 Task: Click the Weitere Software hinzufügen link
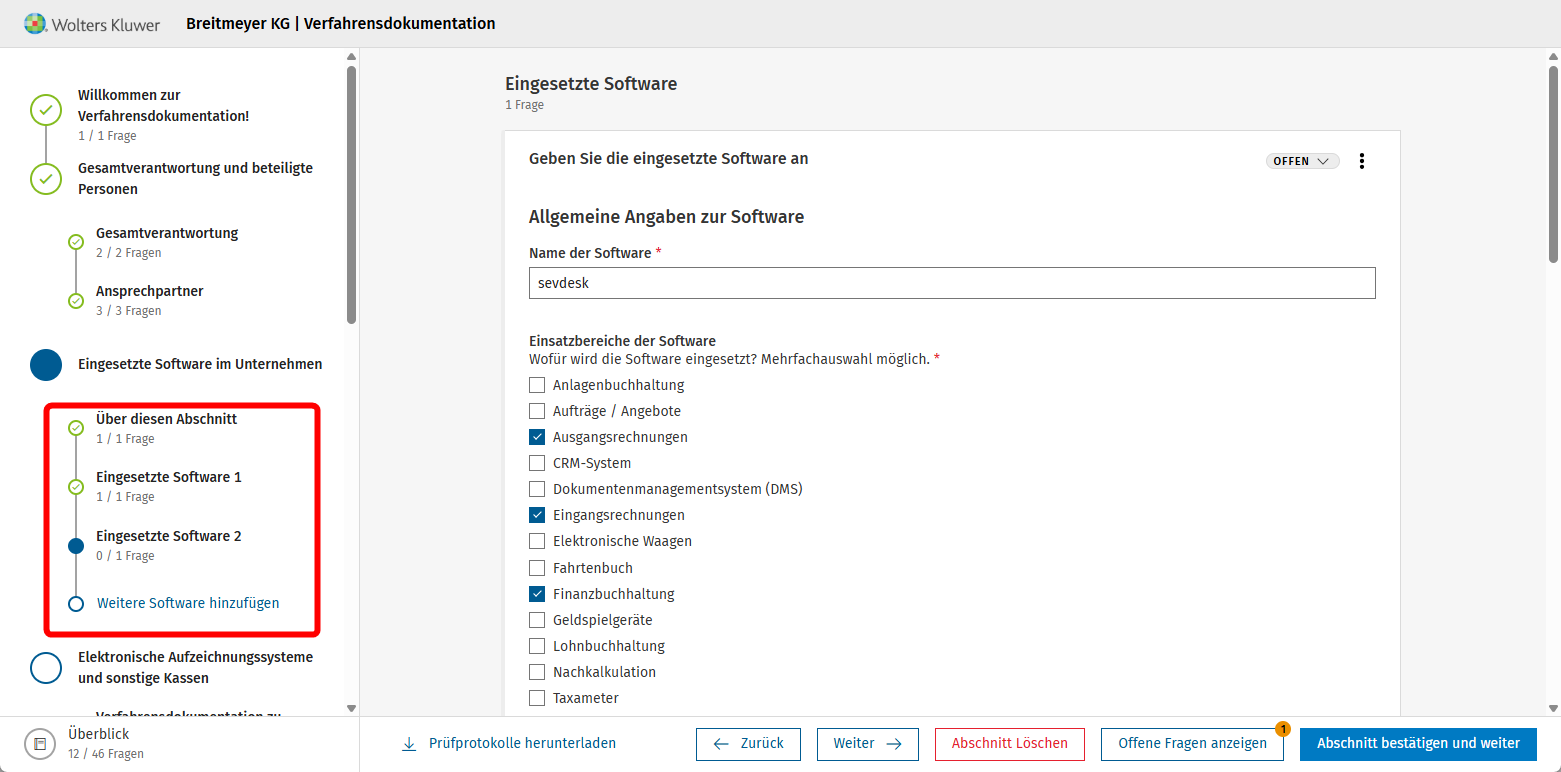(188, 603)
